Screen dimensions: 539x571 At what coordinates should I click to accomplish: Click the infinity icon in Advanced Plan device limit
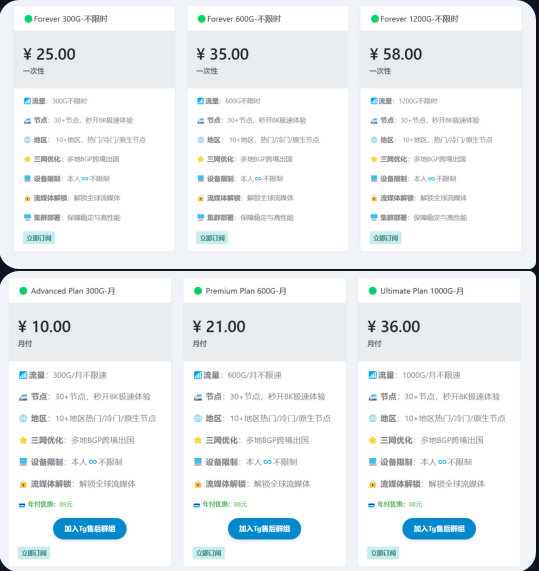(93, 462)
